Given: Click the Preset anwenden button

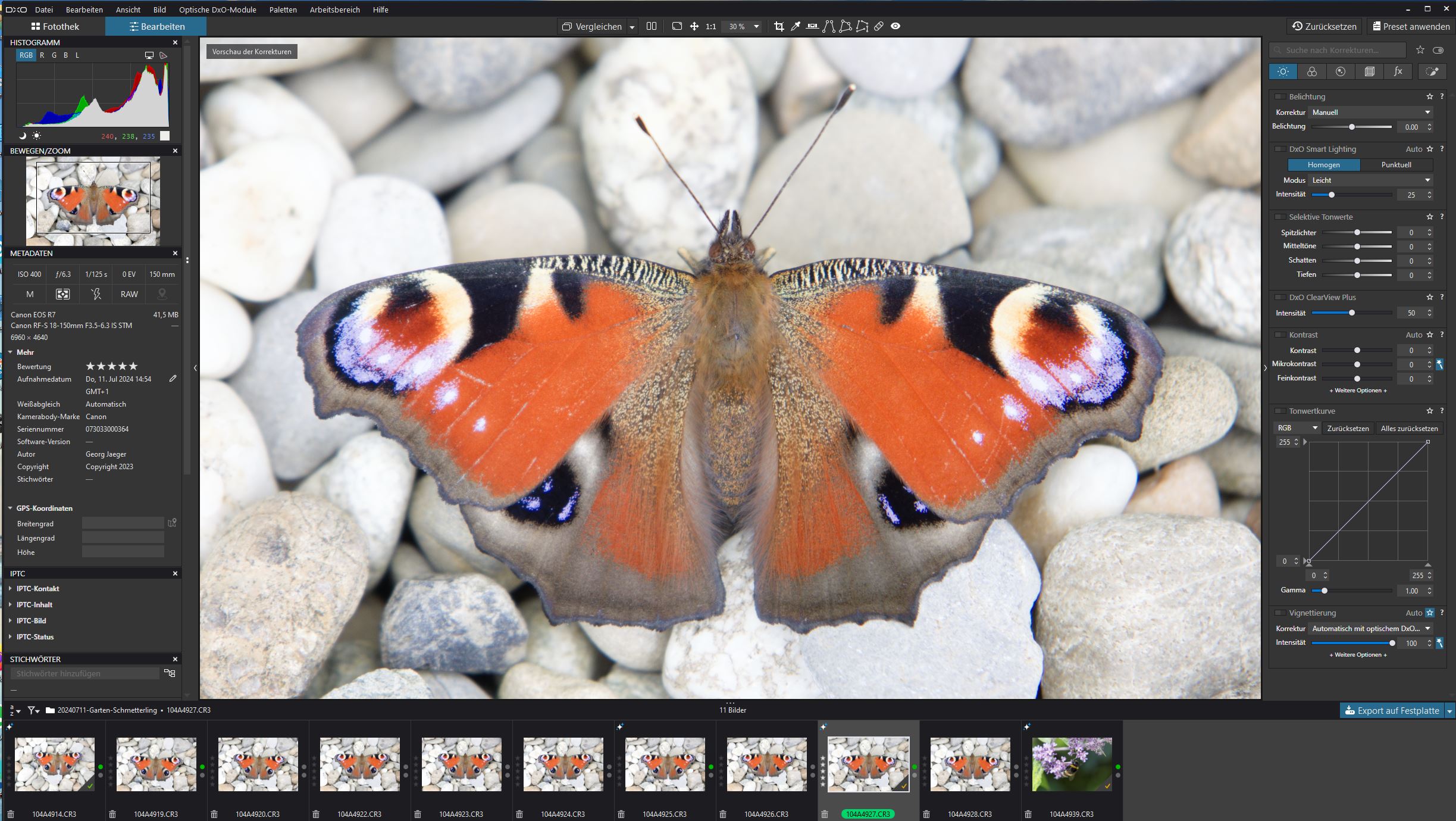Looking at the screenshot, I should (x=1410, y=26).
